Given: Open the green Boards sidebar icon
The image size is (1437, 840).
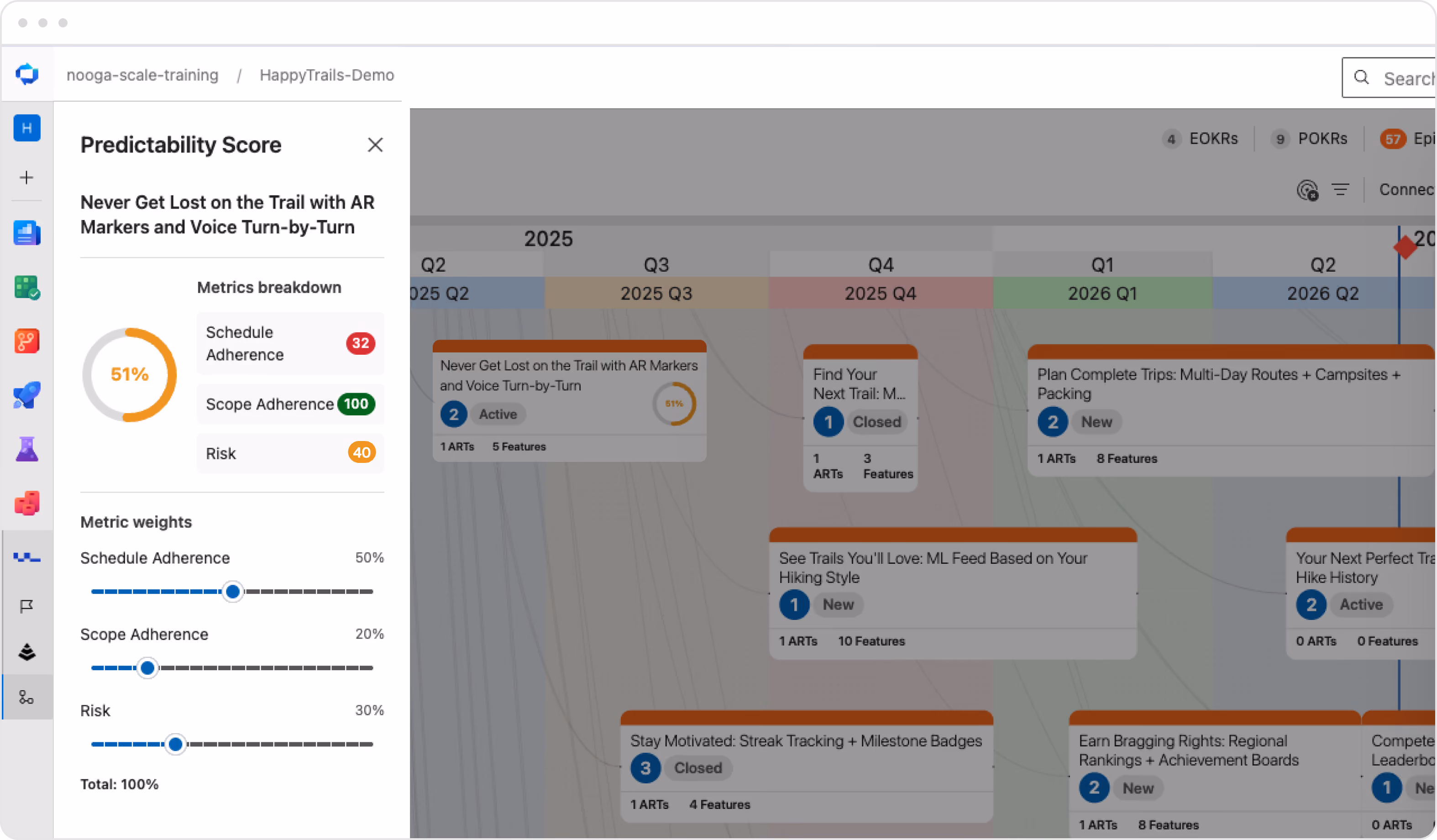Looking at the screenshot, I should pos(27,288).
